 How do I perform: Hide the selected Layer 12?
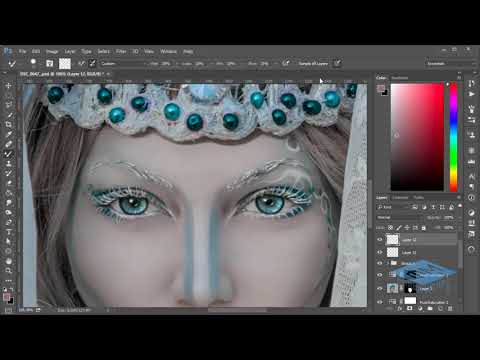[380, 239]
